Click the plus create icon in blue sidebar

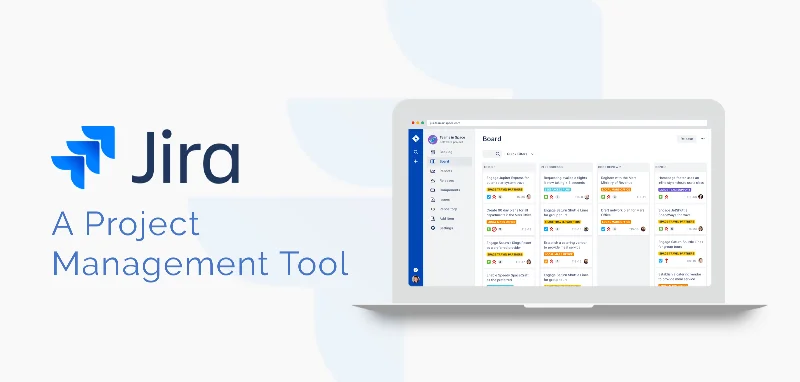tap(416, 161)
